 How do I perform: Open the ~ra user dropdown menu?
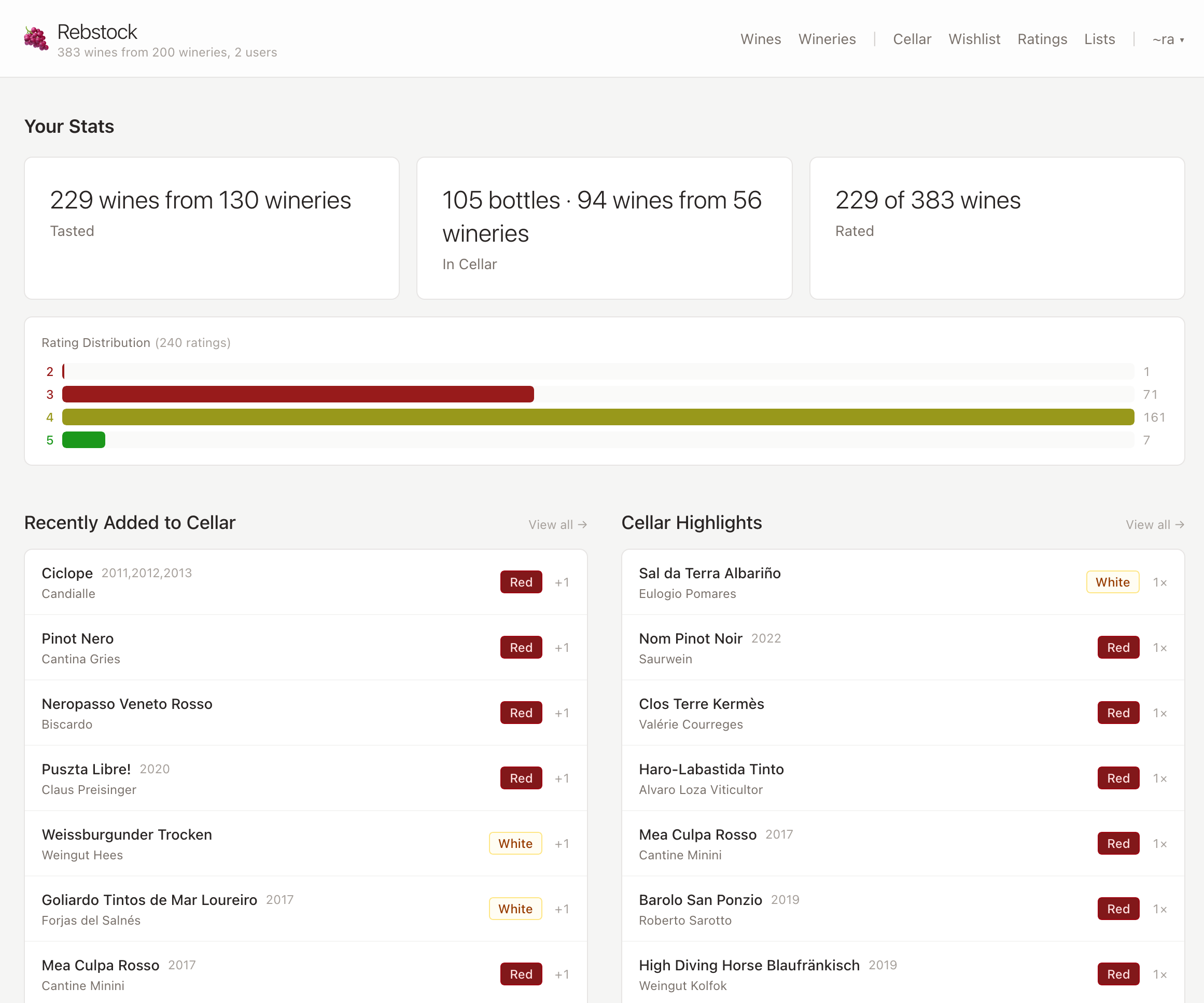(x=1168, y=39)
